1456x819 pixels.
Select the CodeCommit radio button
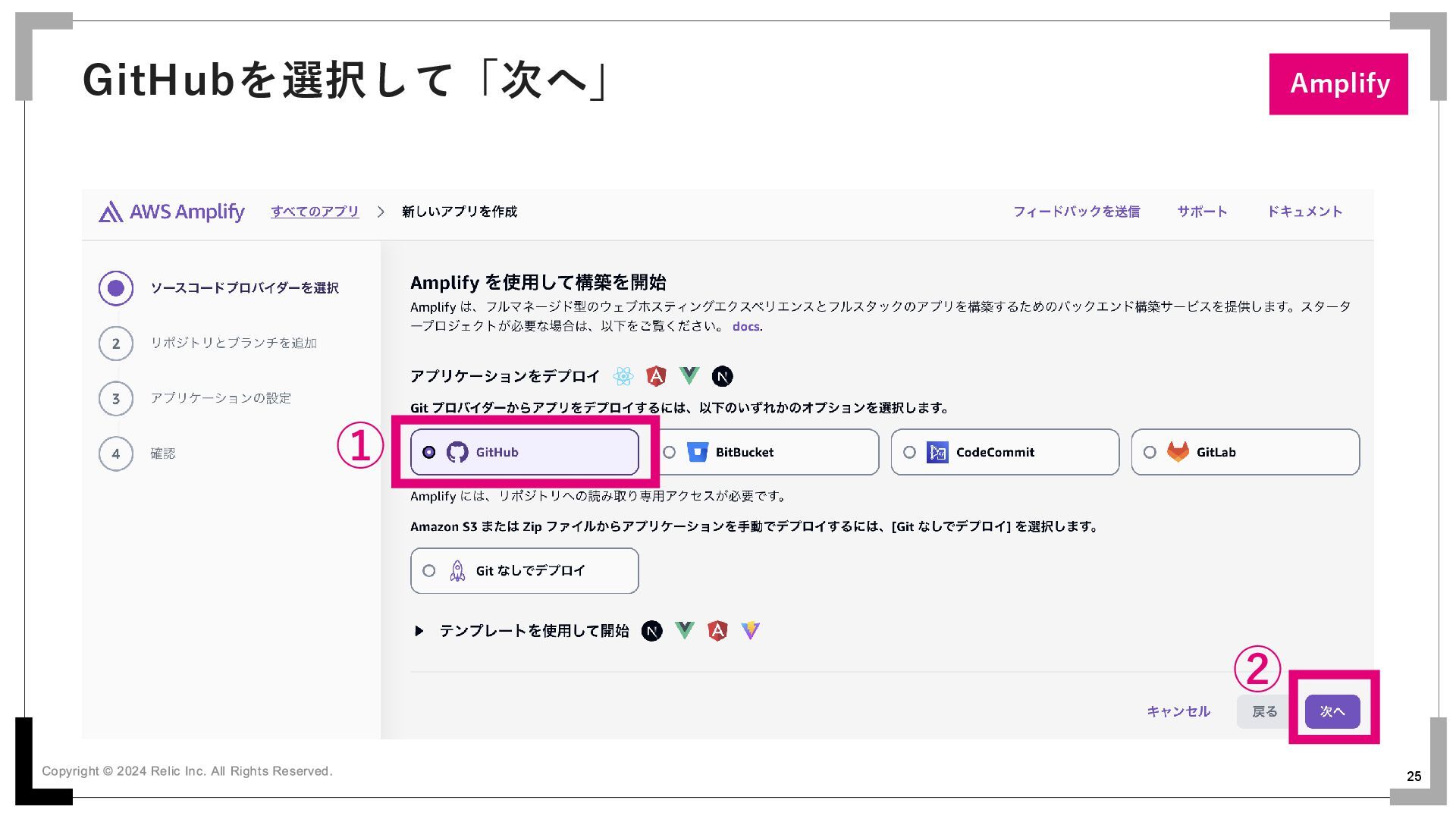[909, 452]
